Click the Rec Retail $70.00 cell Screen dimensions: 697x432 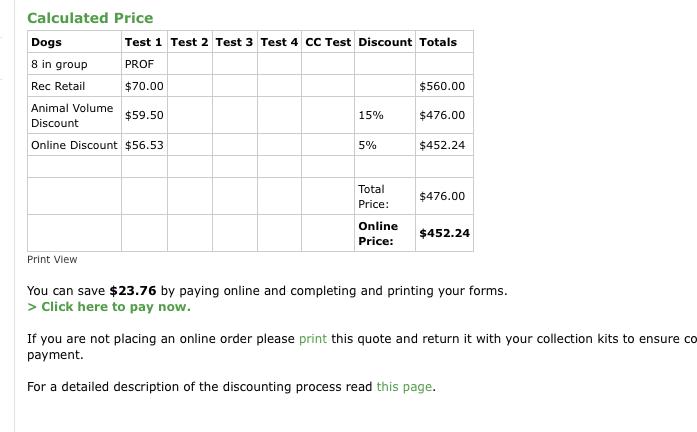coord(144,86)
